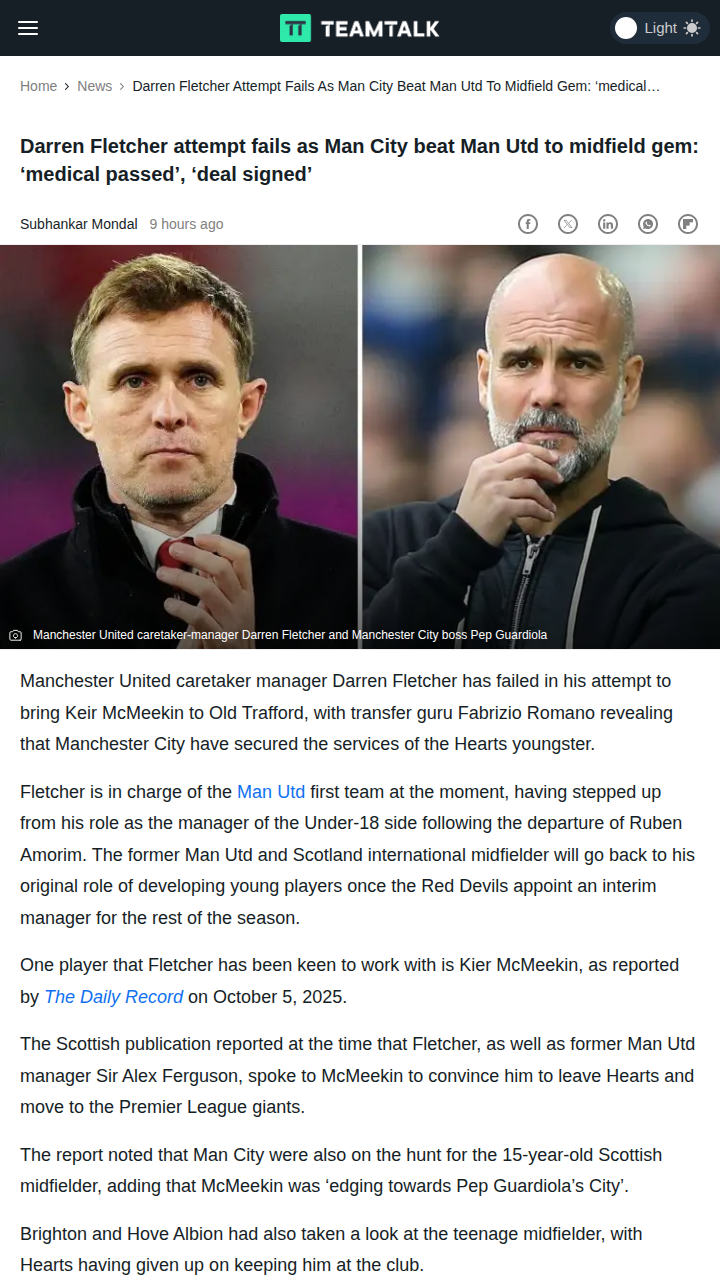
Task: Share article on X (Twitter)
Action: click(x=568, y=224)
